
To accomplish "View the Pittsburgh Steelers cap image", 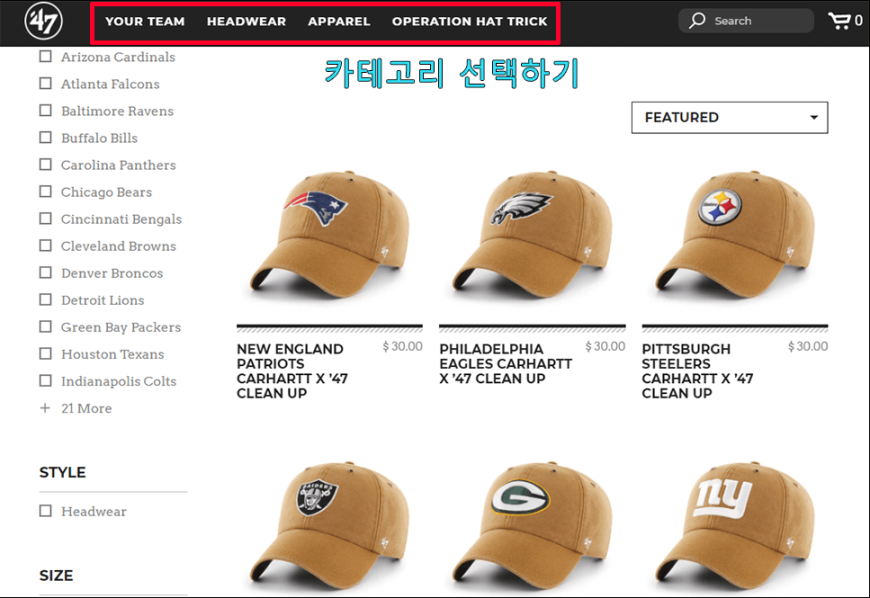I will 735,234.
